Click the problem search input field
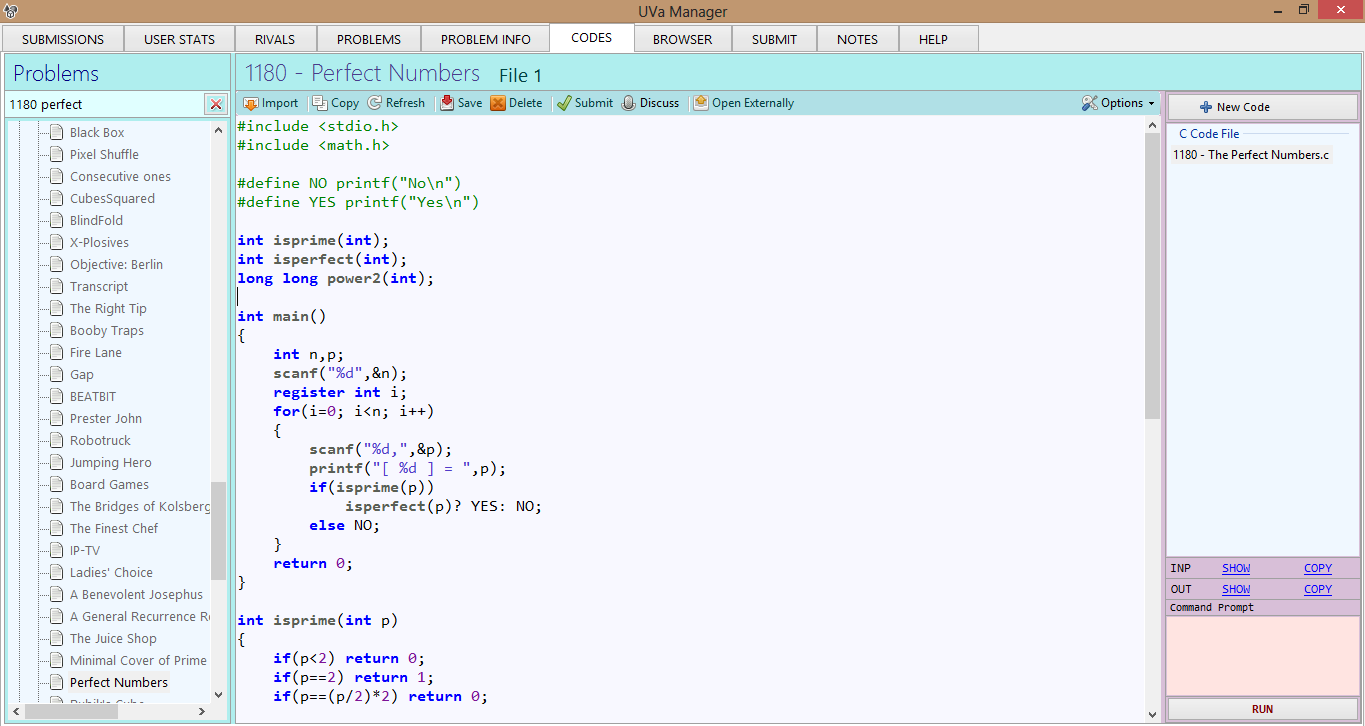This screenshot has width=1365, height=726. click(x=105, y=104)
